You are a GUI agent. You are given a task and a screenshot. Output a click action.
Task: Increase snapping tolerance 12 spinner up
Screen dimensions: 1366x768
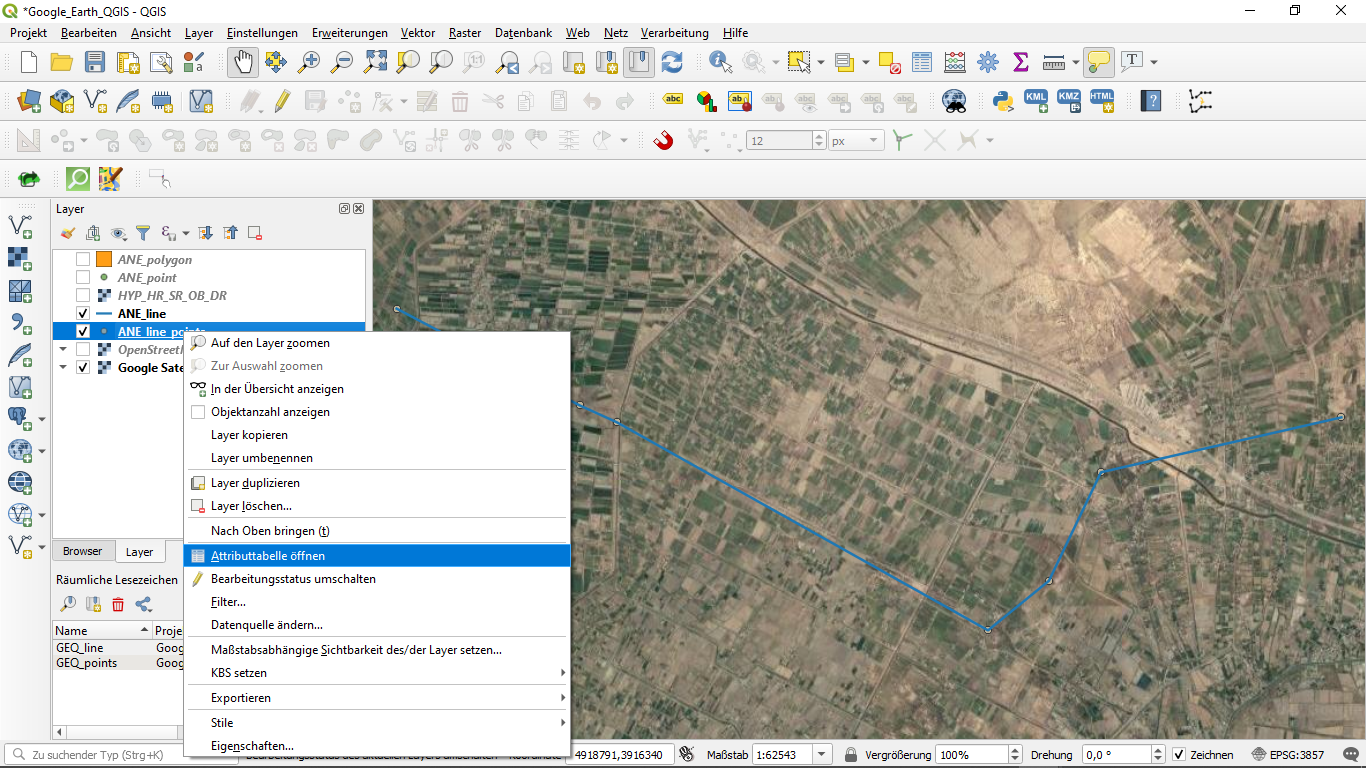tap(819, 136)
